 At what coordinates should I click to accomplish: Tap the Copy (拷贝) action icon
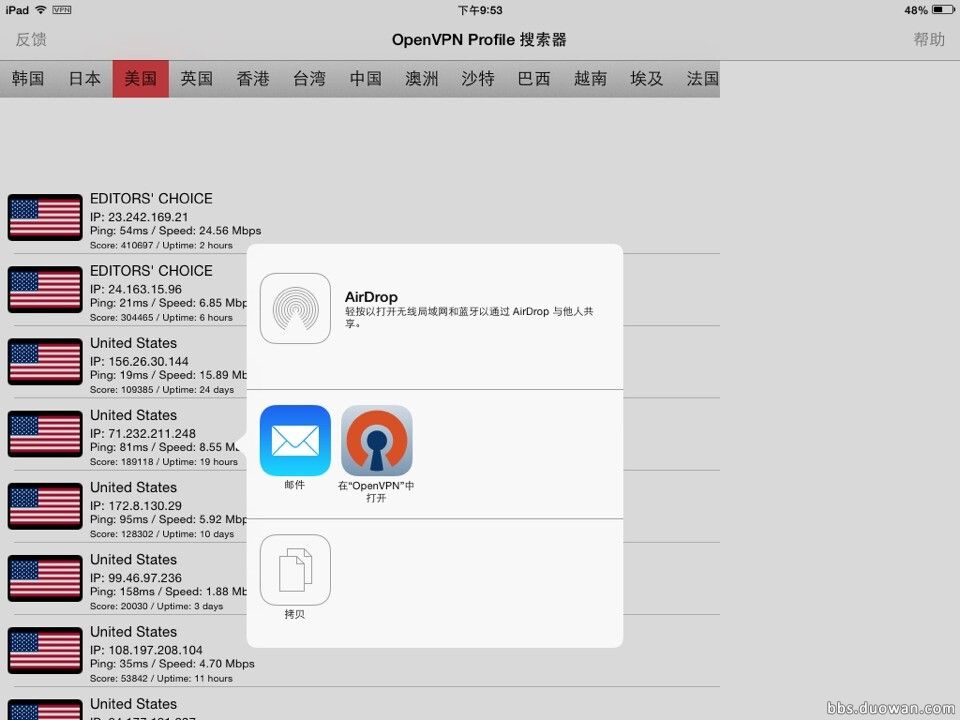[x=295, y=570]
